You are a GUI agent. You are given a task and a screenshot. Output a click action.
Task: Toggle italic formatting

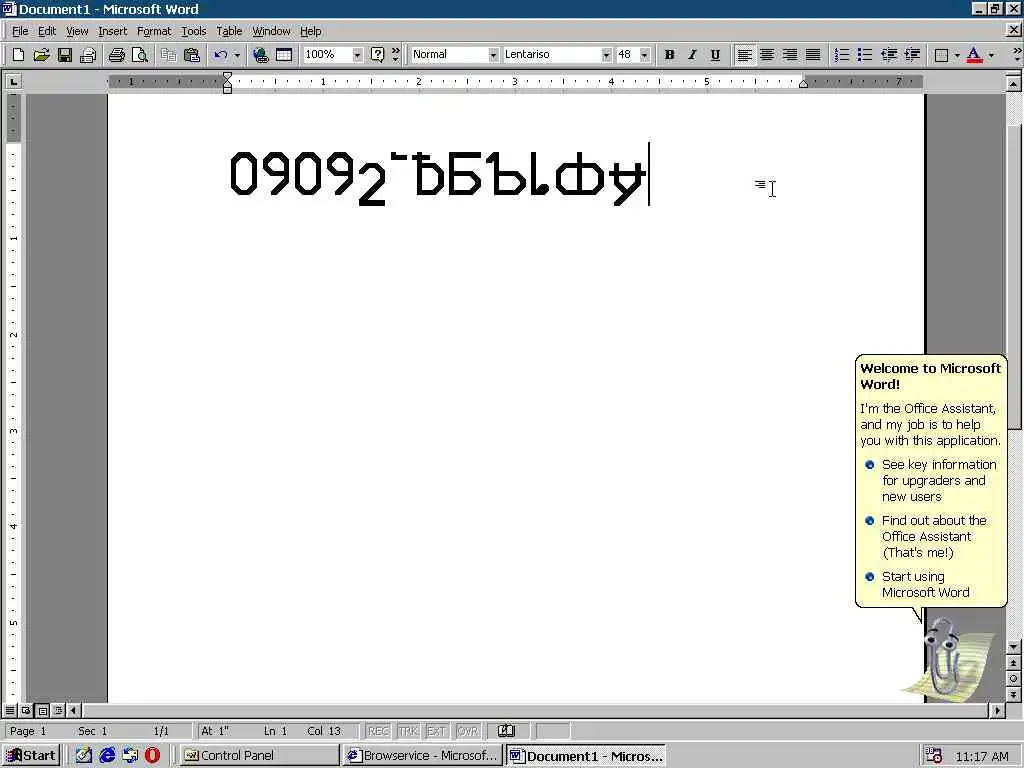(x=692, y=55)
